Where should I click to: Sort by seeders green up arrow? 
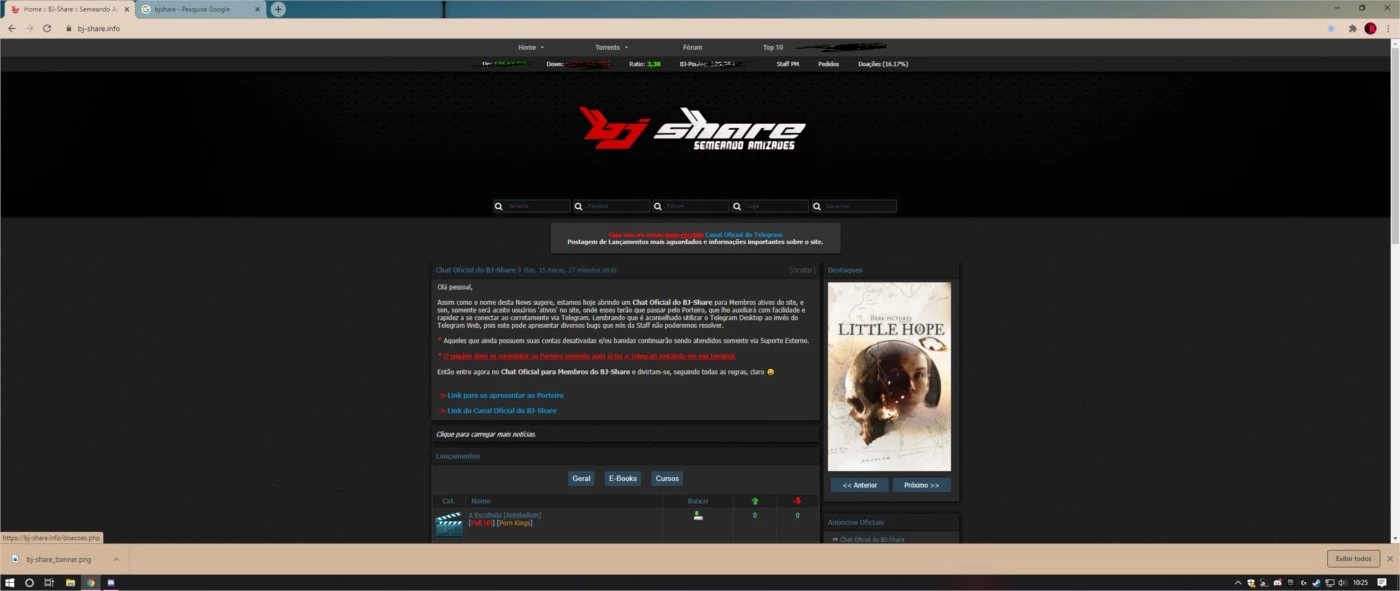pos(754,500)
